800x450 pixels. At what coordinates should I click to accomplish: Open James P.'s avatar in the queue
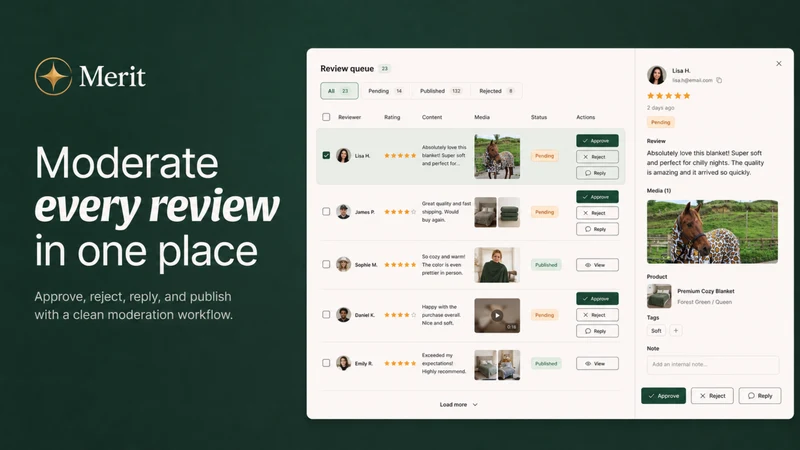tap(343, 212)
